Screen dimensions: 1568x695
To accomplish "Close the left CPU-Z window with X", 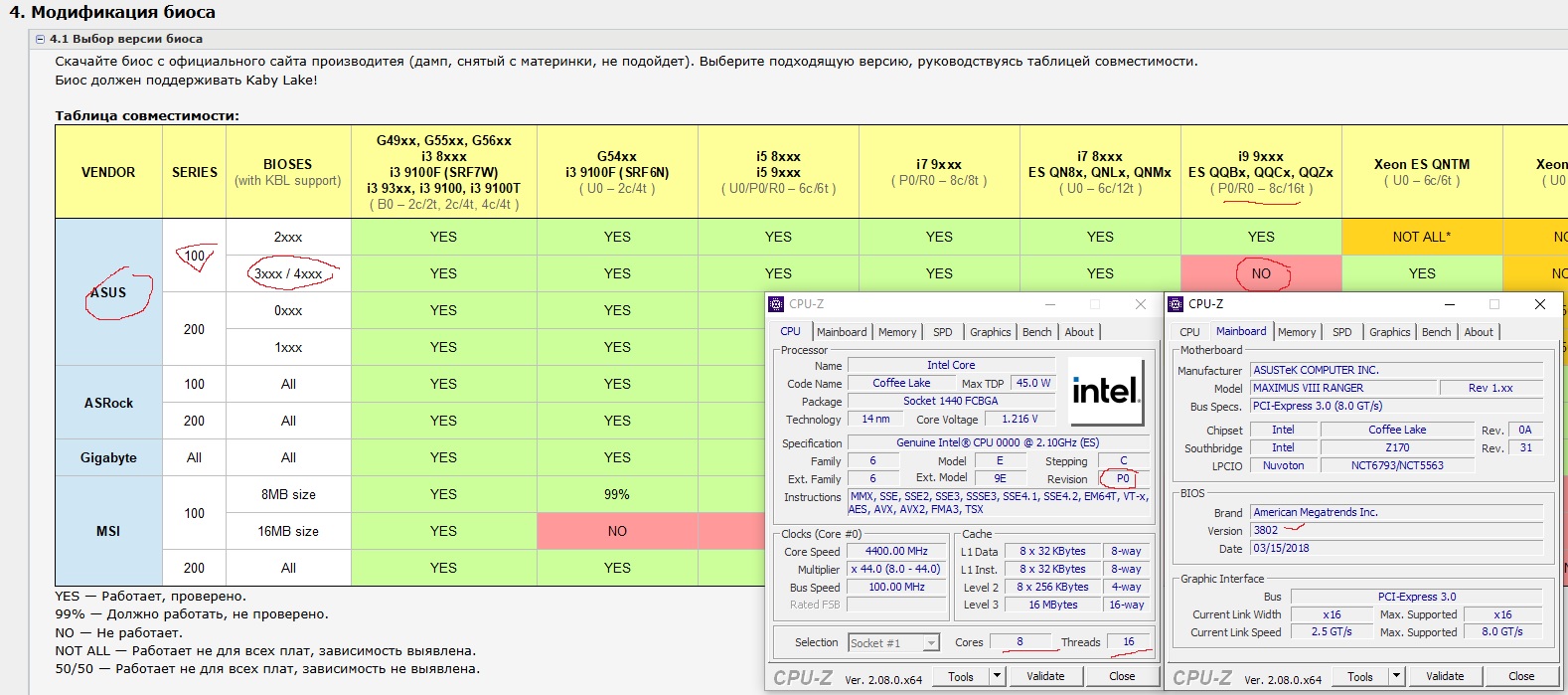I will (x=1141, y=304).
